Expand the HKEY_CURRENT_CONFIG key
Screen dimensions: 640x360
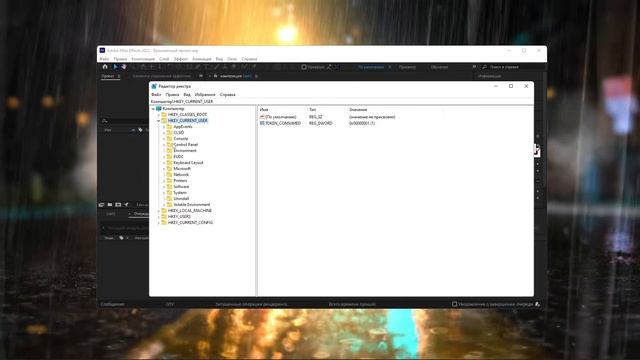tap(158, 222)
